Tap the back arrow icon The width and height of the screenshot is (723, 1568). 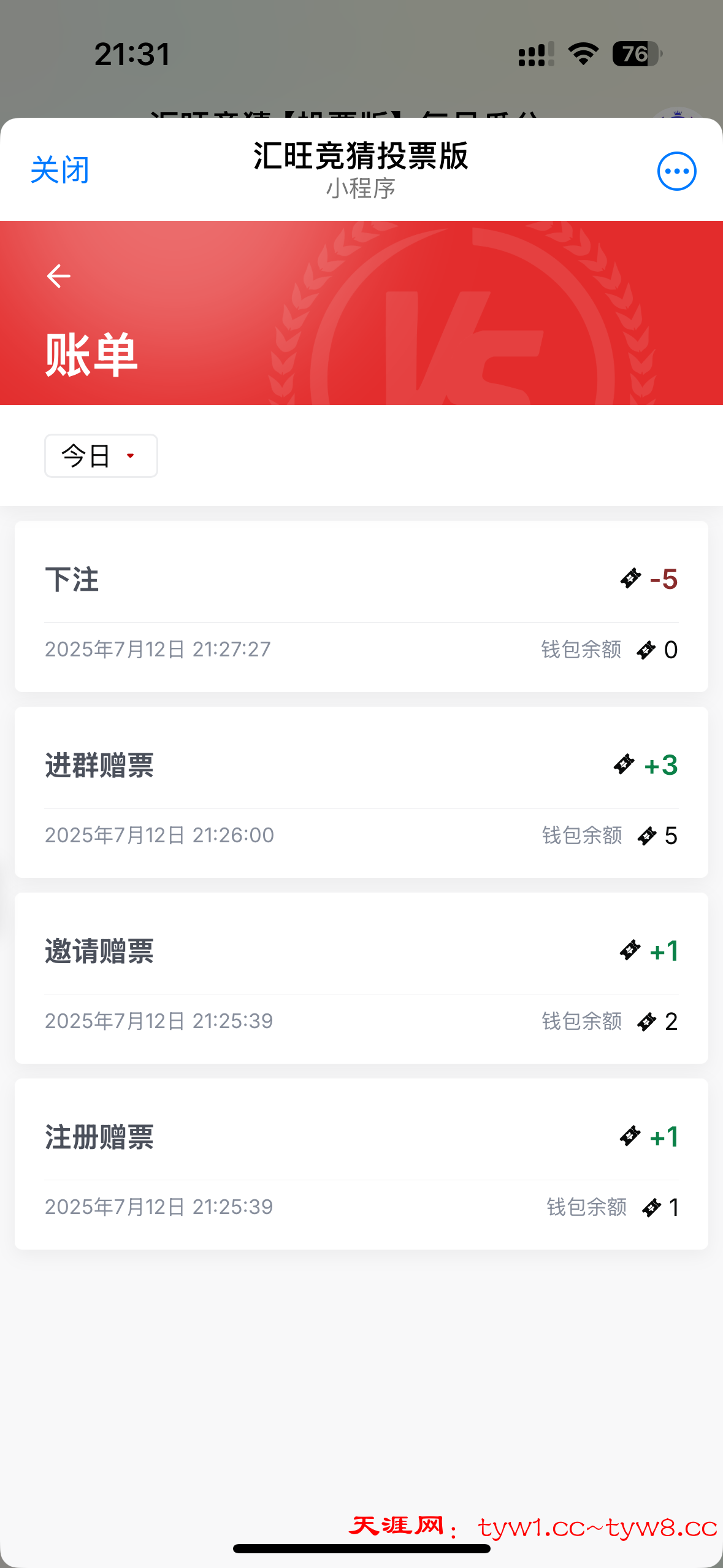click(x=59, y=276)
